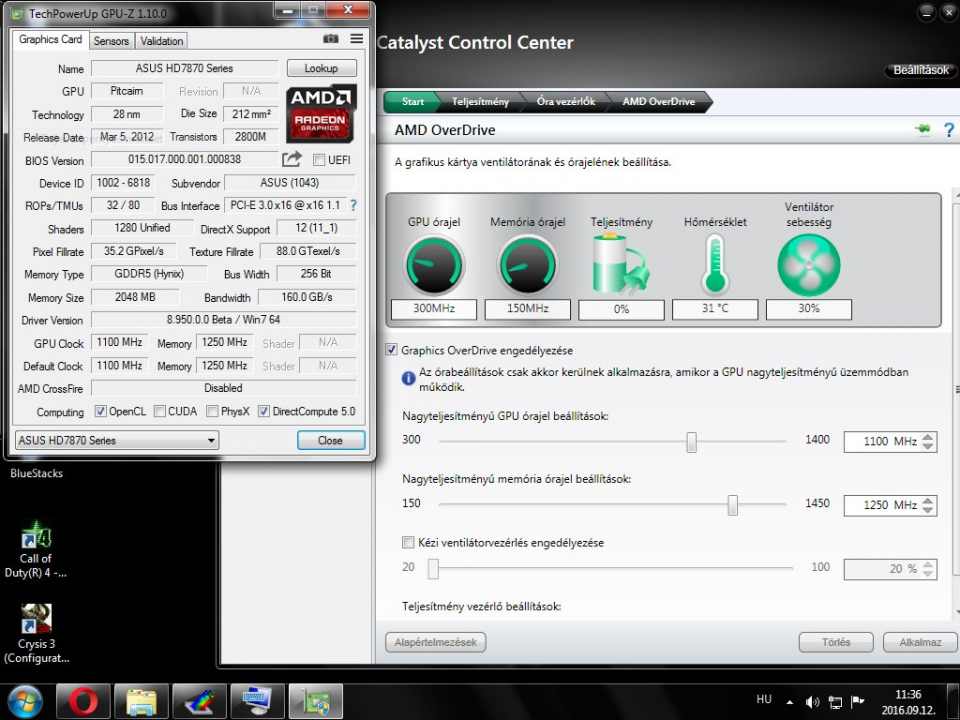The height and width of the screenshot is (720, 960).
Task: Toggle the DirectCompute 5.0 checkbox
Action: (264, 411)
